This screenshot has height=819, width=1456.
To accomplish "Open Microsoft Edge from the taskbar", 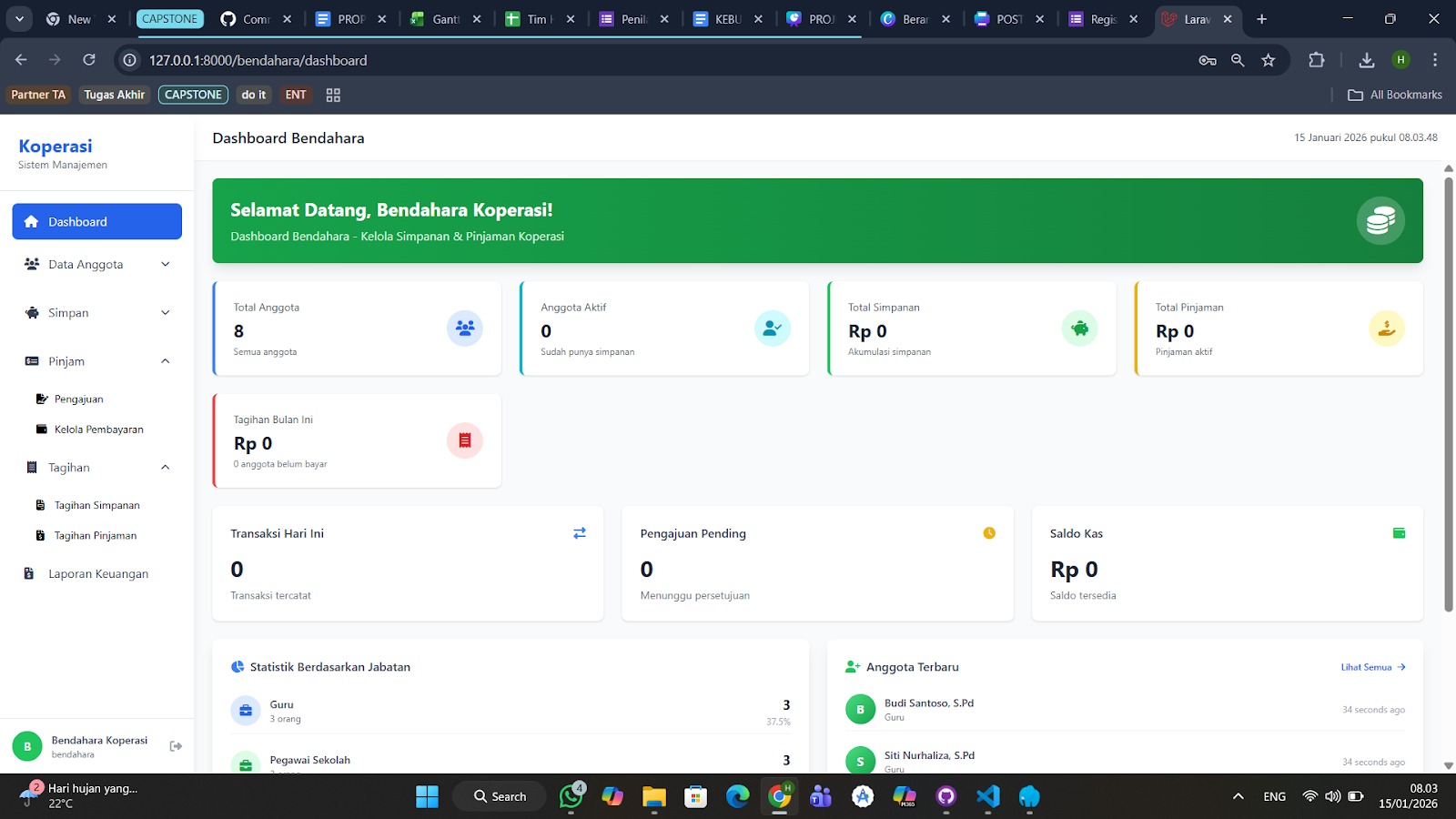I will tap(737, 796).
